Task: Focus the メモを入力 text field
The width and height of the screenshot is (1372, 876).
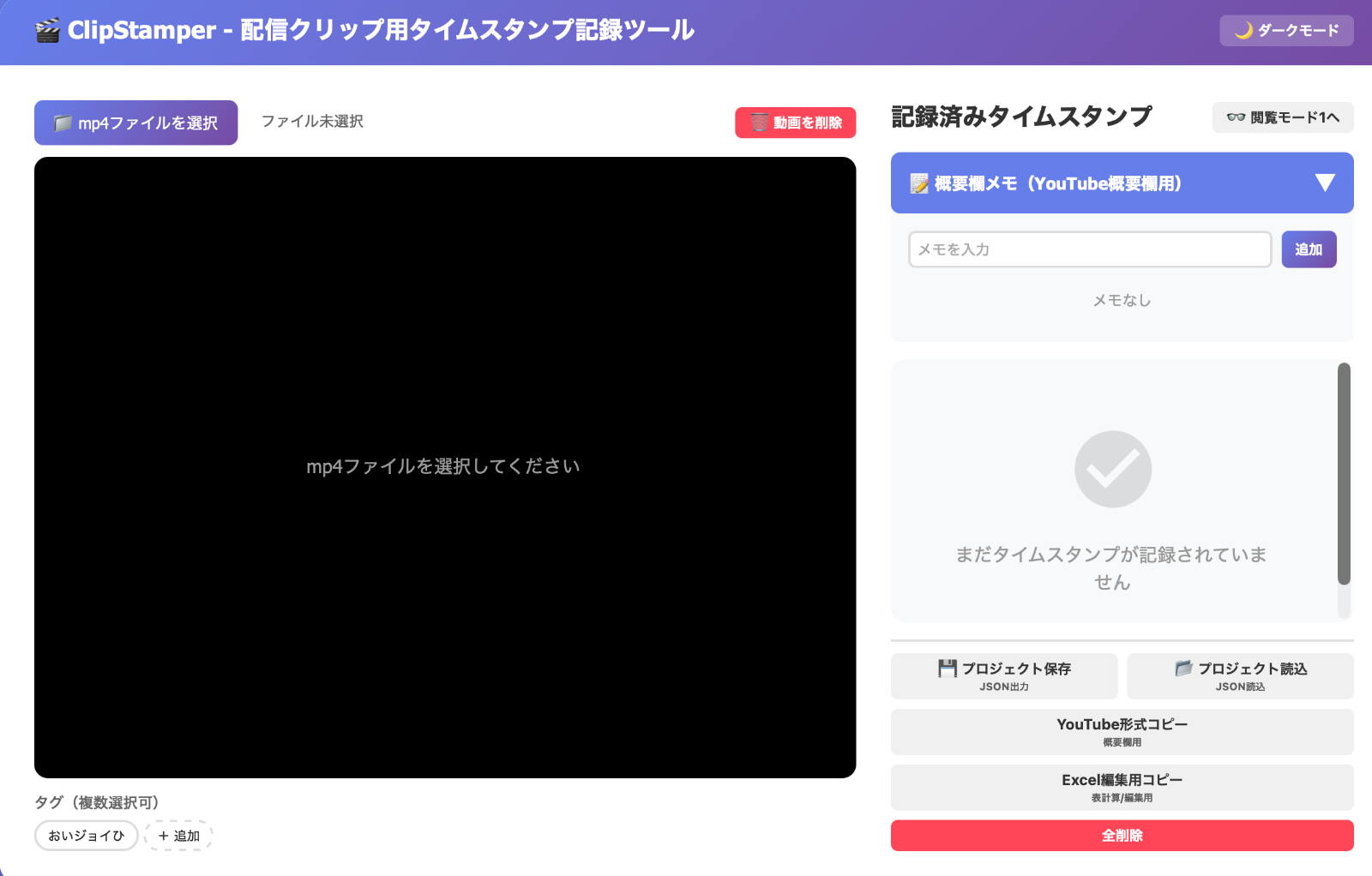Action: [x=1090, y=249]
